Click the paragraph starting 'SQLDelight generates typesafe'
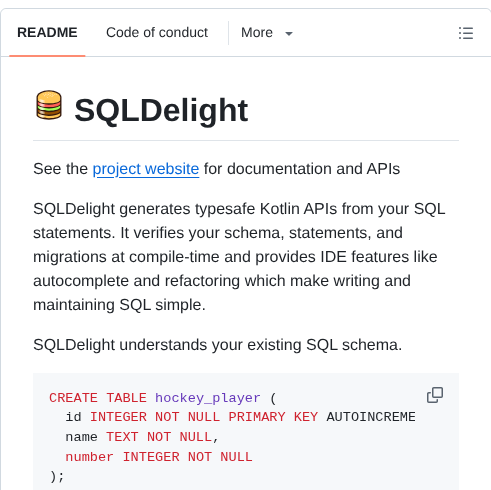This screenshot has height=490, width=491. coord(239,257)
